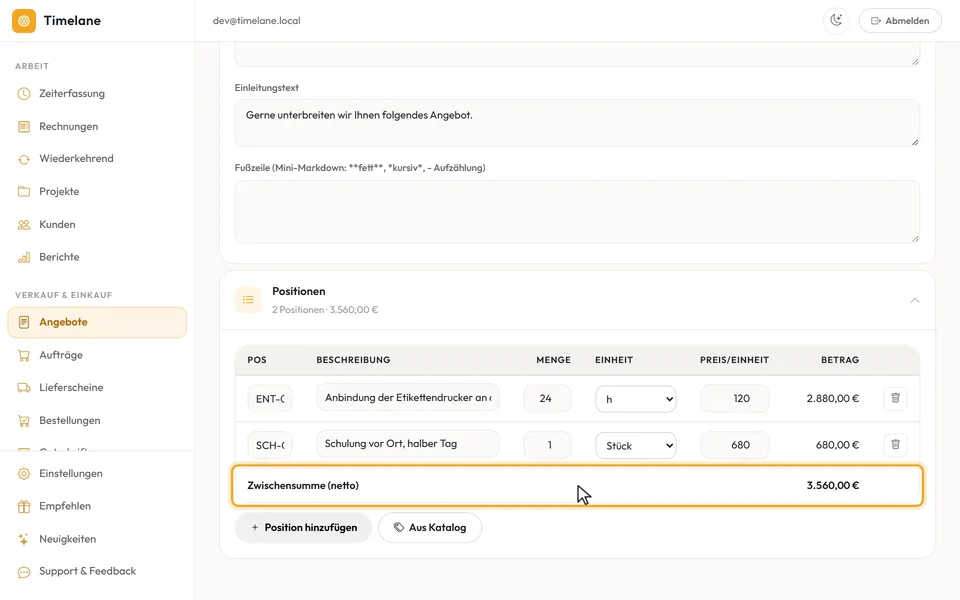Image resolution: width=960 pixels, height=600 pixels.
Task: Click the ENT-C position code field
Action: 270,399
